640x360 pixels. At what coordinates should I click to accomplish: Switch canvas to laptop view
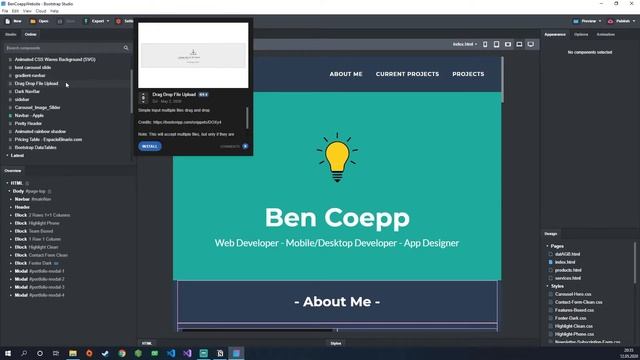tap(519, 44)
